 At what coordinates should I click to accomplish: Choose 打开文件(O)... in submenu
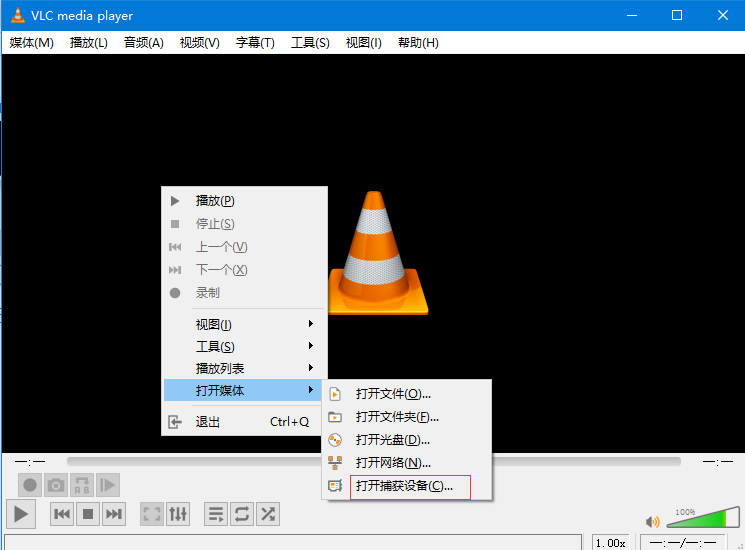point(407,394)
